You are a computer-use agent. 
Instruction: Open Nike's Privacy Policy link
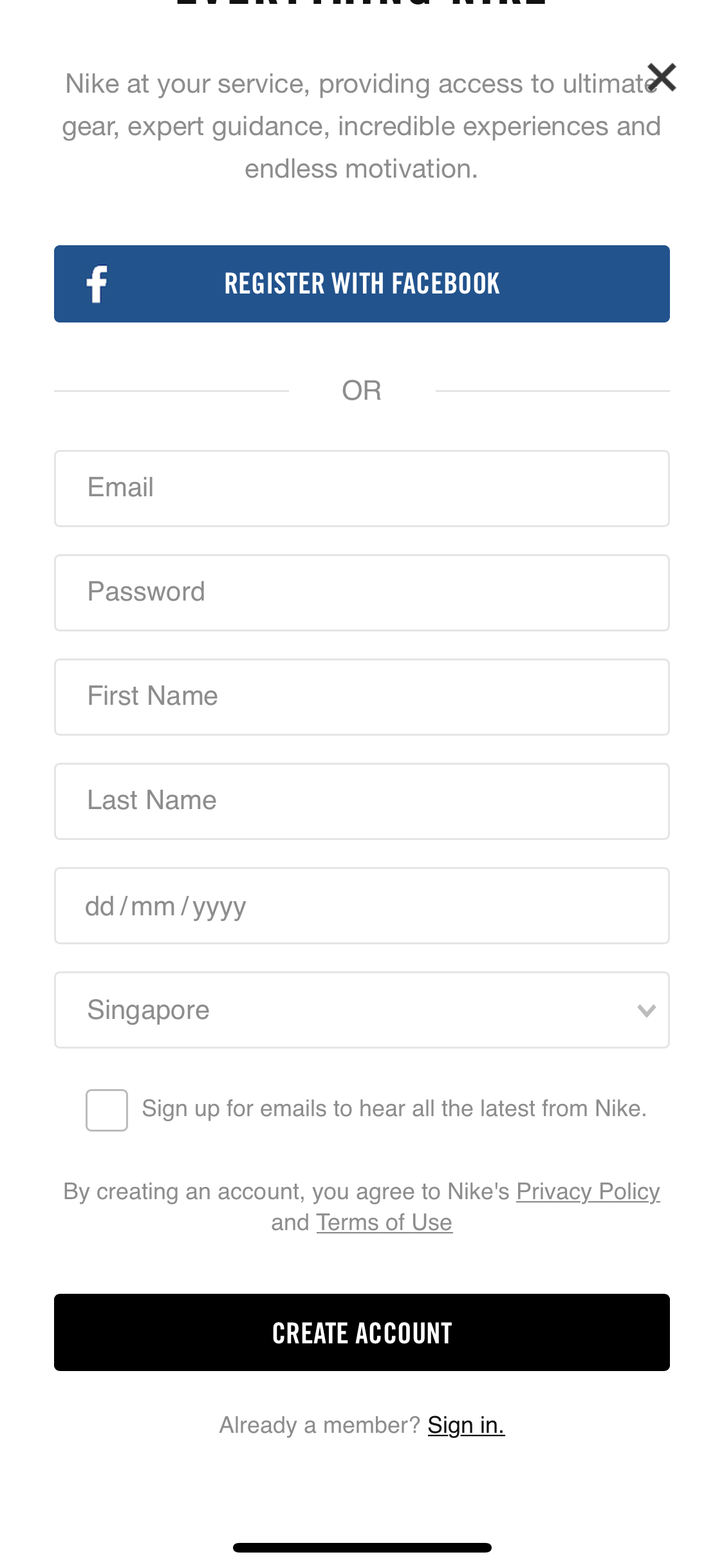(x=588, y=1191)
